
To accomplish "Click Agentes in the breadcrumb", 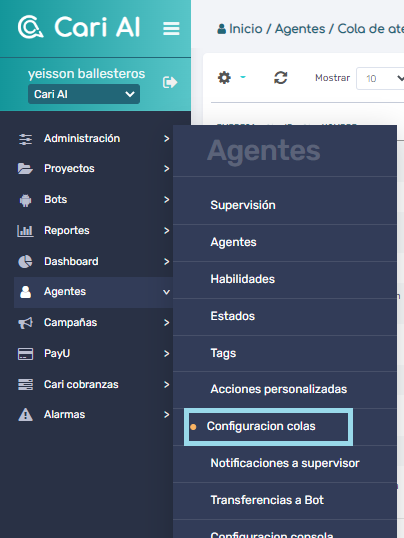I will coord(300,29).
